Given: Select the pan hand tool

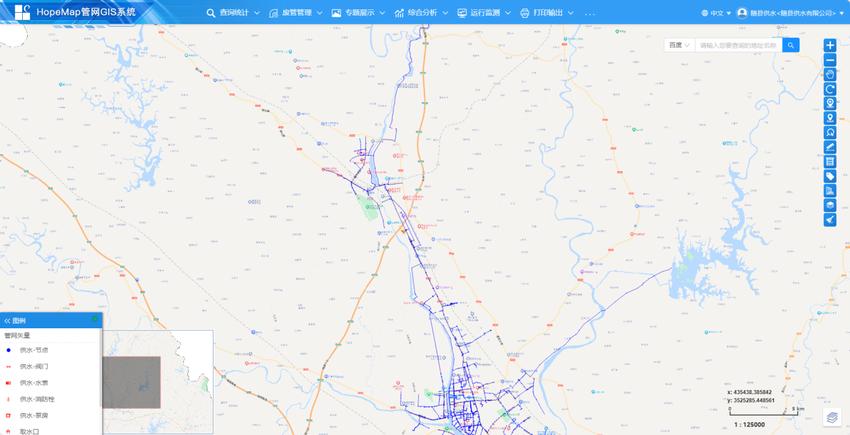Looking at the screenshot, I should tap(830, 75).
